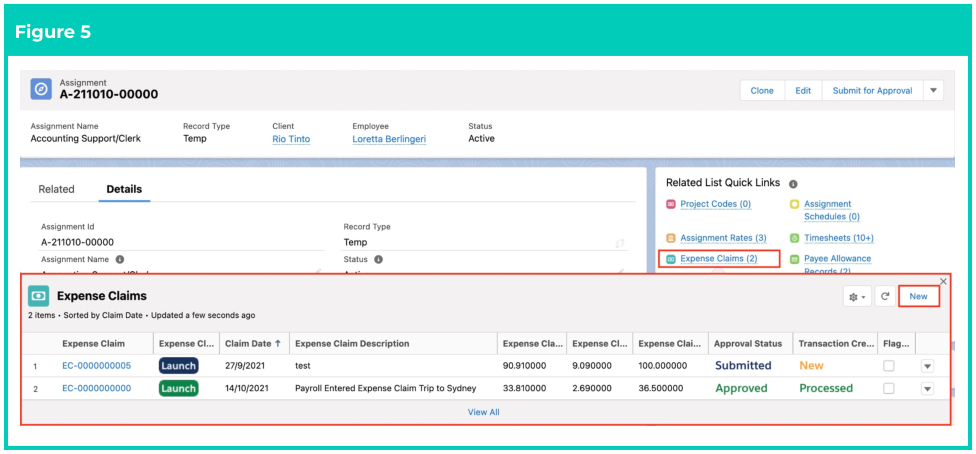Launch expense claim EC-0000000000
This screenshot has height=454, width=976.
pos(178,388)
